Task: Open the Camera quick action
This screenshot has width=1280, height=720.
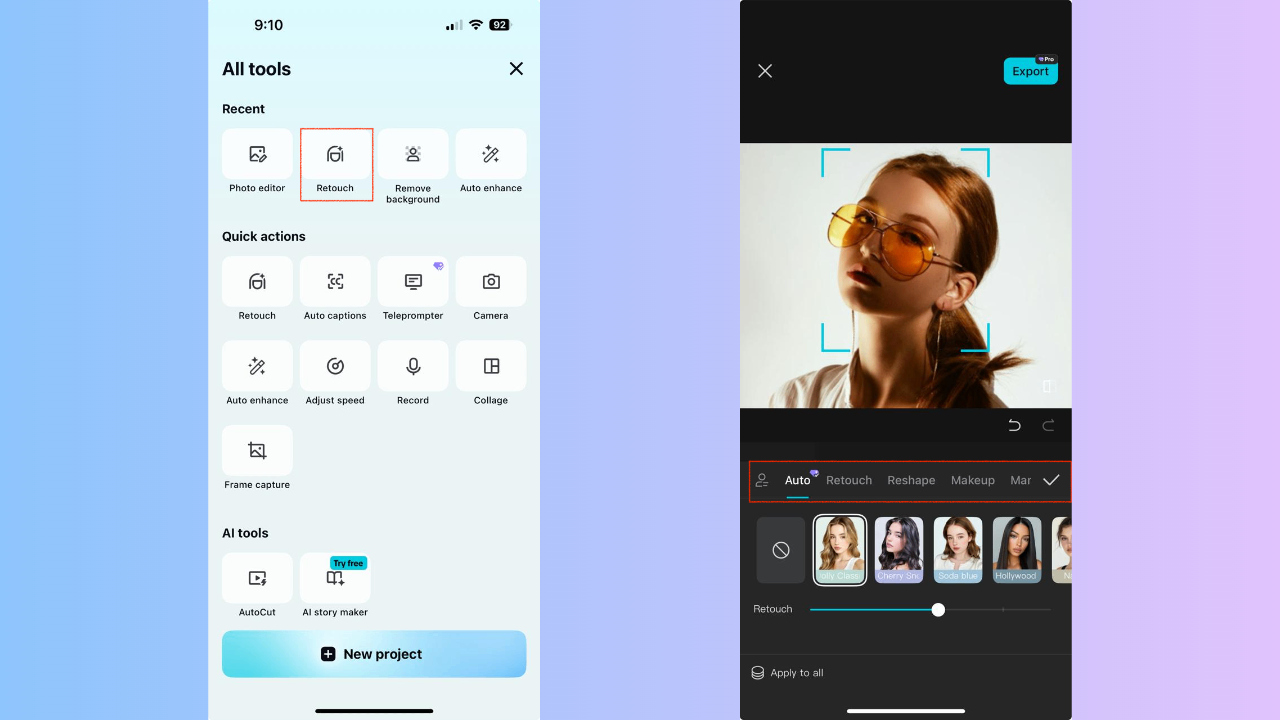Action: pyautogui.click(x=491, y=290)
